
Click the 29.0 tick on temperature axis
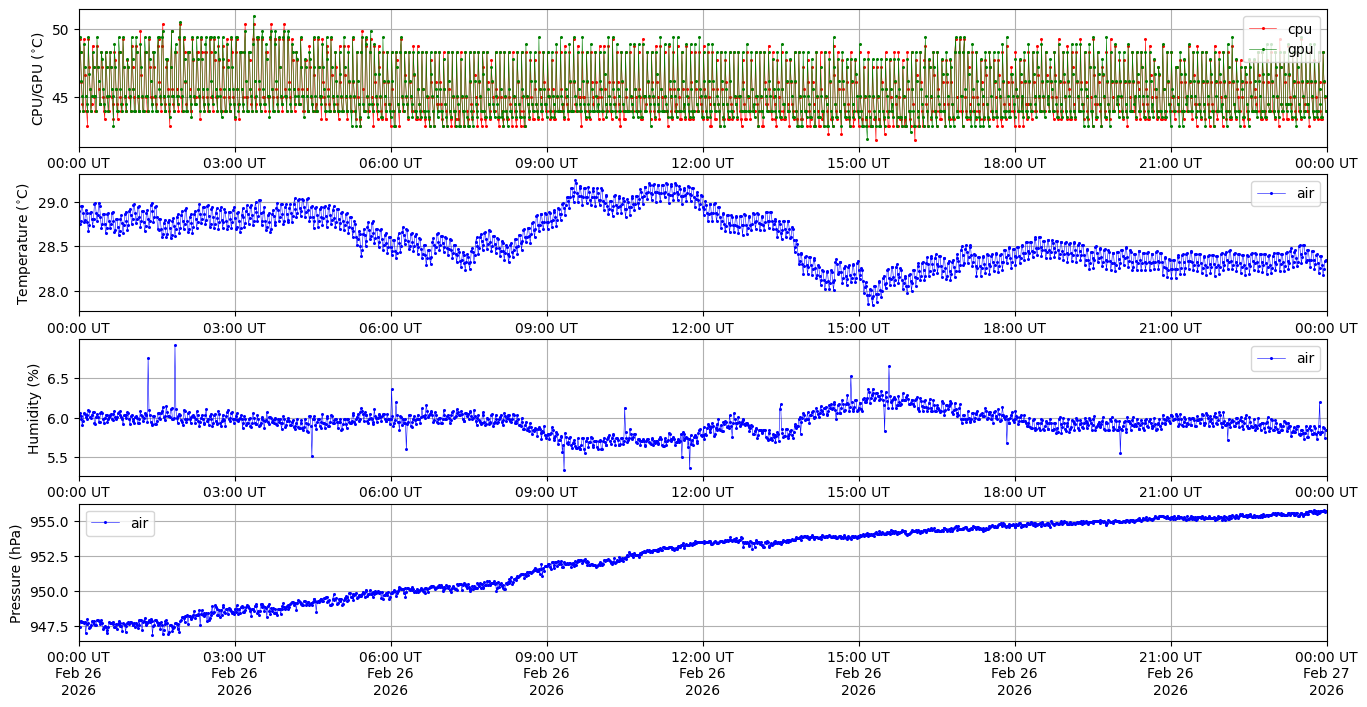[56, 203]
